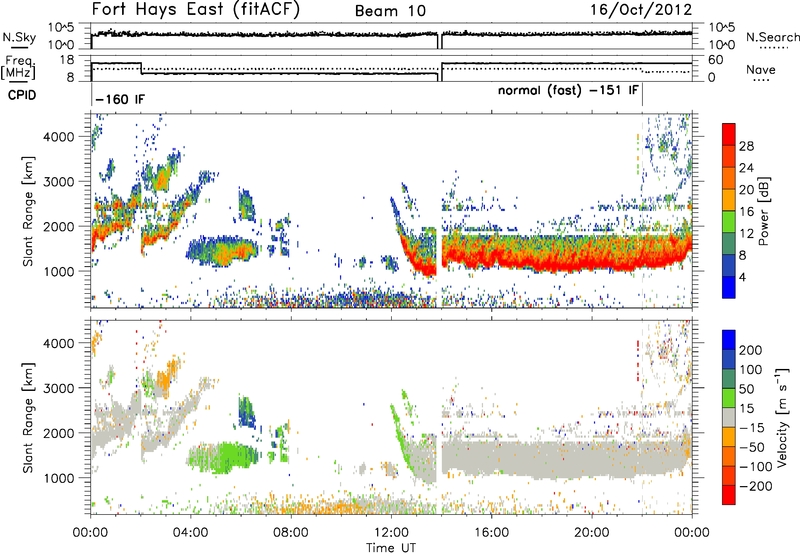800x554 pixels.
Task: Click the title 'Fort Hays East (fitACF)'
Action: [x=196, y=10]
